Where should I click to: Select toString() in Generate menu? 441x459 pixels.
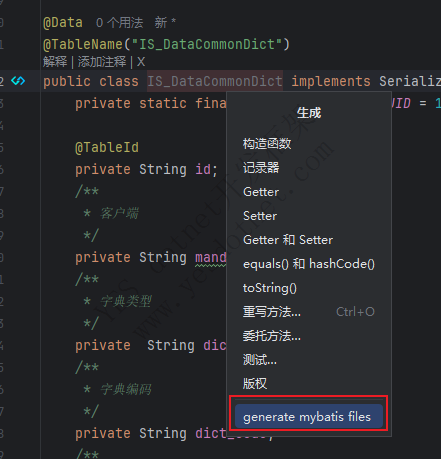point(270,288)
